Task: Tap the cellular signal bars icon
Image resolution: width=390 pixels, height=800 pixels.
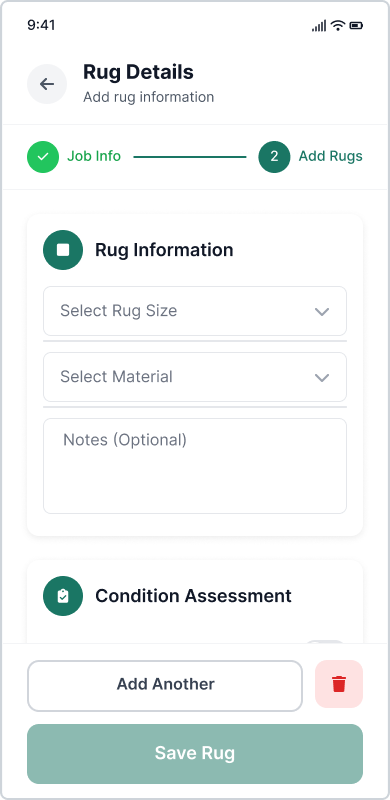Action: (319, 26)
